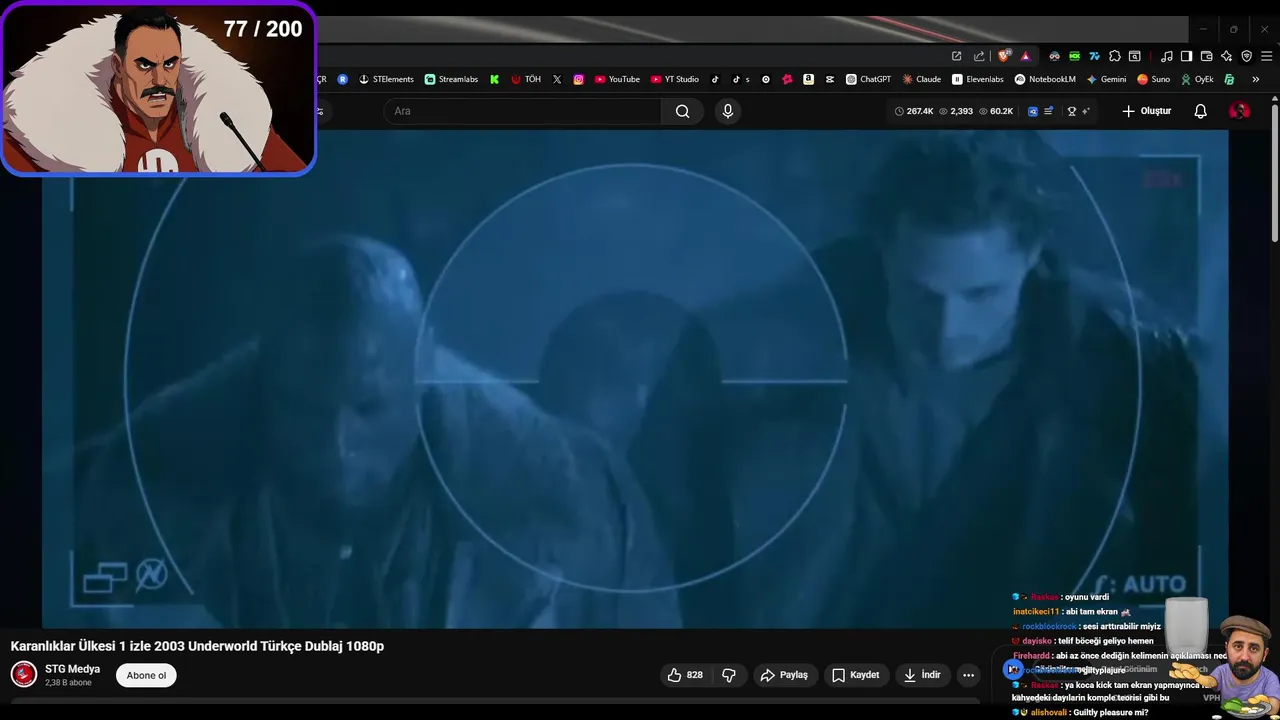The width and height of the screenshot is (1280, 720).
Task: Open the Elevenlabs bookmark
Action: pos(978,79)
